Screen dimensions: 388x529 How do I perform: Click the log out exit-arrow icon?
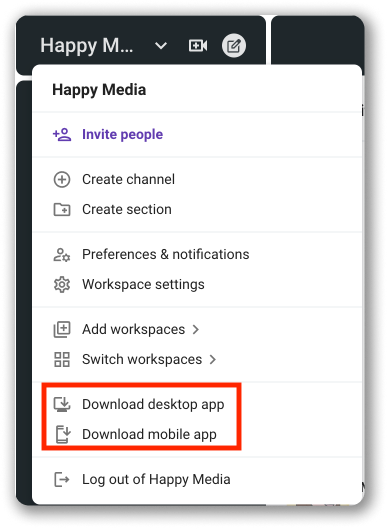(x=62, y=479)
